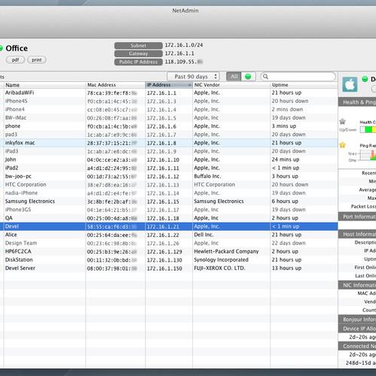Image resolution: width=376 pixels, height=376 pixels.
Task: Select the BW-iMac host row
Action: pos(169,118)
